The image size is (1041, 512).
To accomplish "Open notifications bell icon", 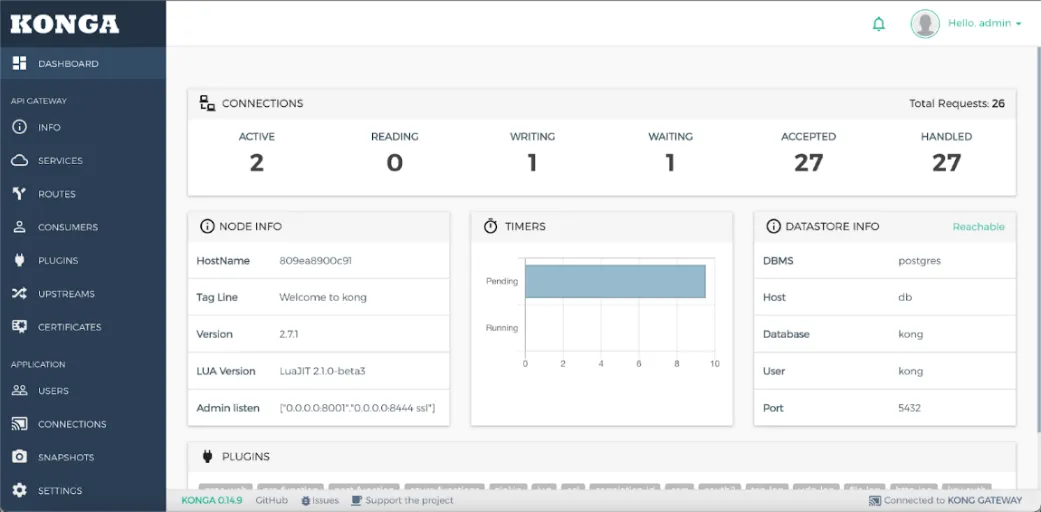I will point(879,25).
